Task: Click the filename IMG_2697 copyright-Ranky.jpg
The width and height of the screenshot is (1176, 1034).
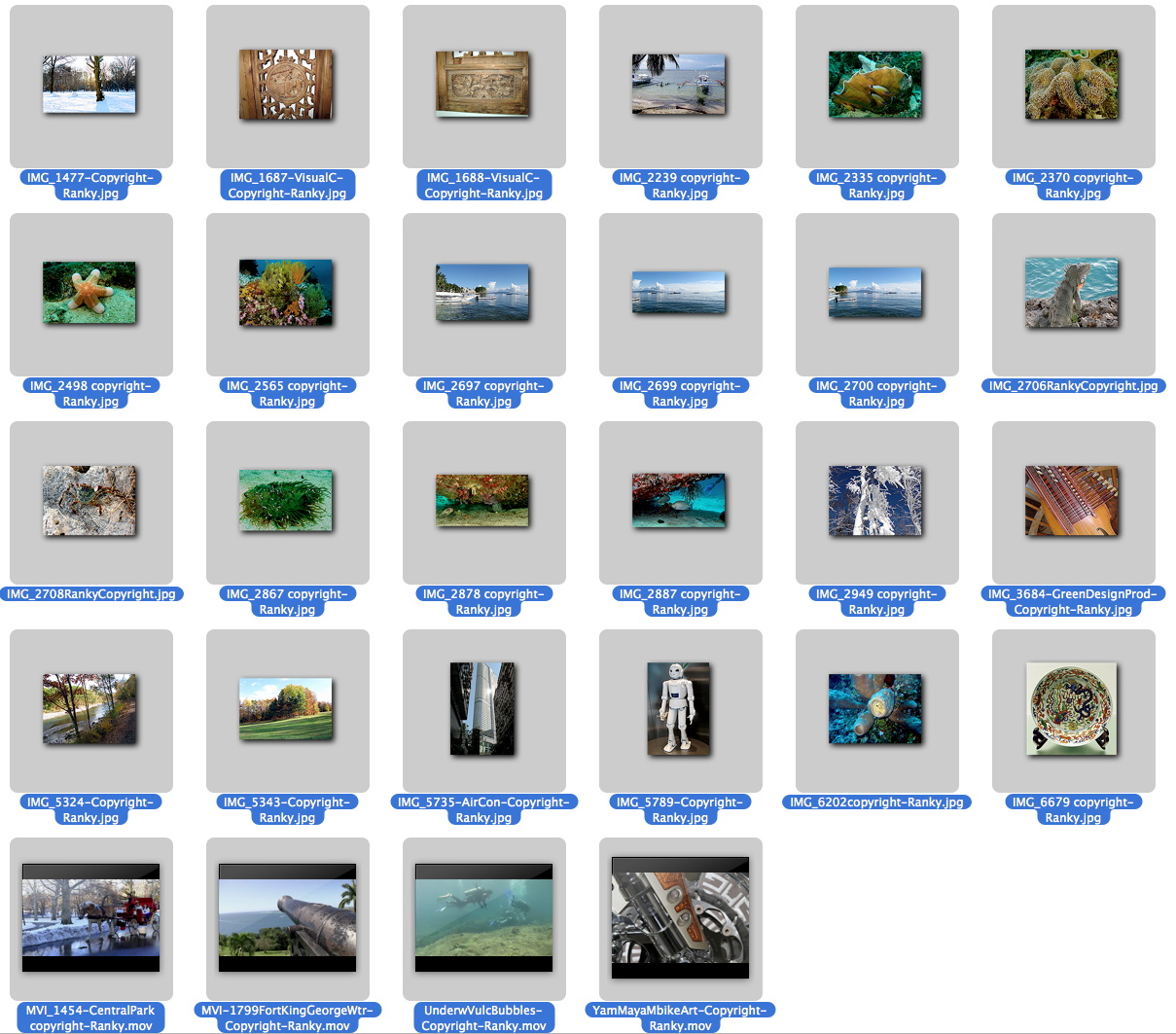Action: coord(483,393)
